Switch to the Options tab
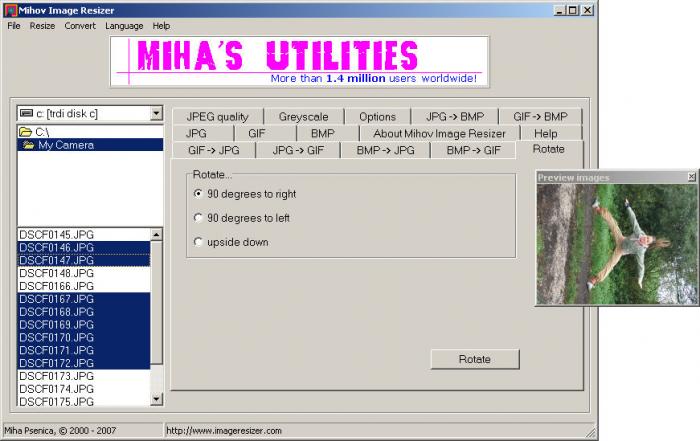 coord(377,116)
